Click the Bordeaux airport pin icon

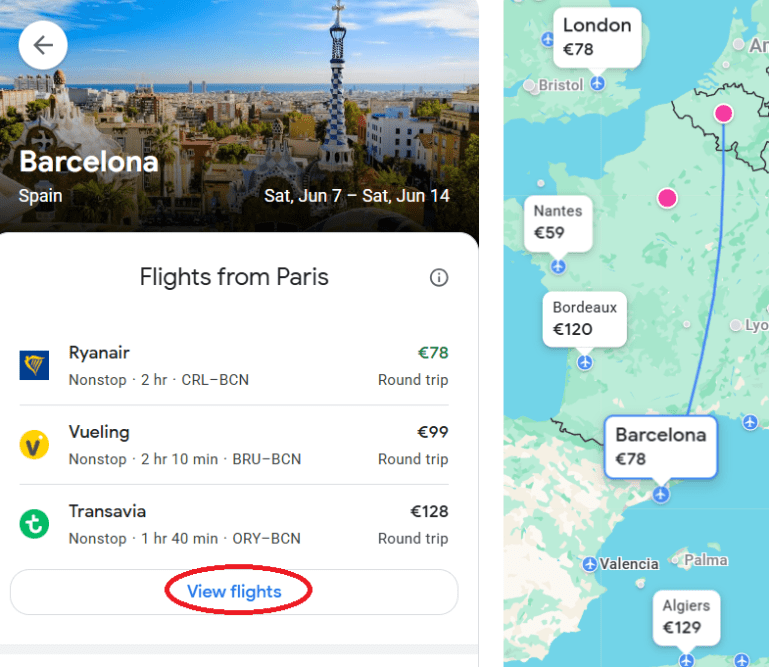point(584,361)
